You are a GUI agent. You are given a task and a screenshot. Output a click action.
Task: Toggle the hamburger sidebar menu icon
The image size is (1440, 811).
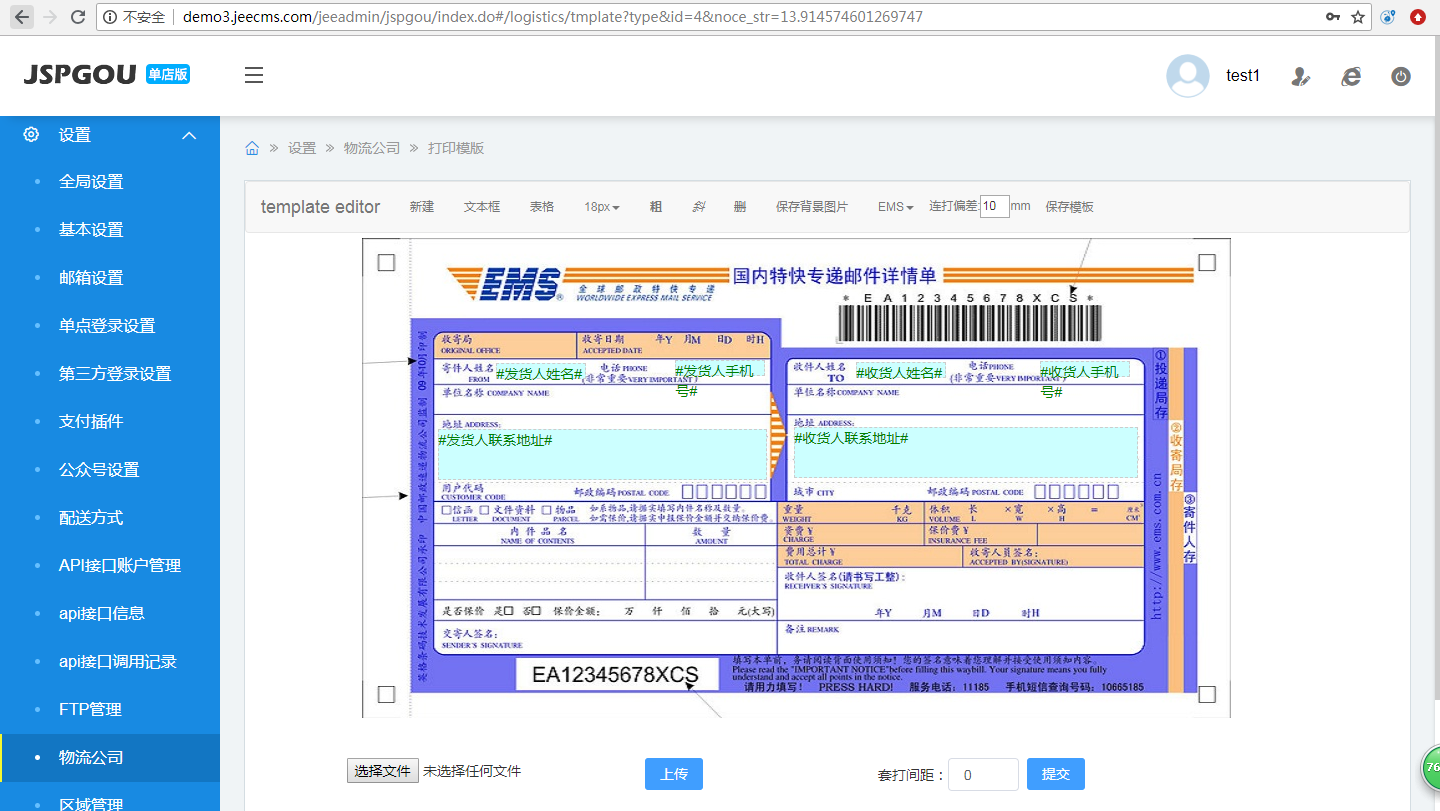click(254, 75)
